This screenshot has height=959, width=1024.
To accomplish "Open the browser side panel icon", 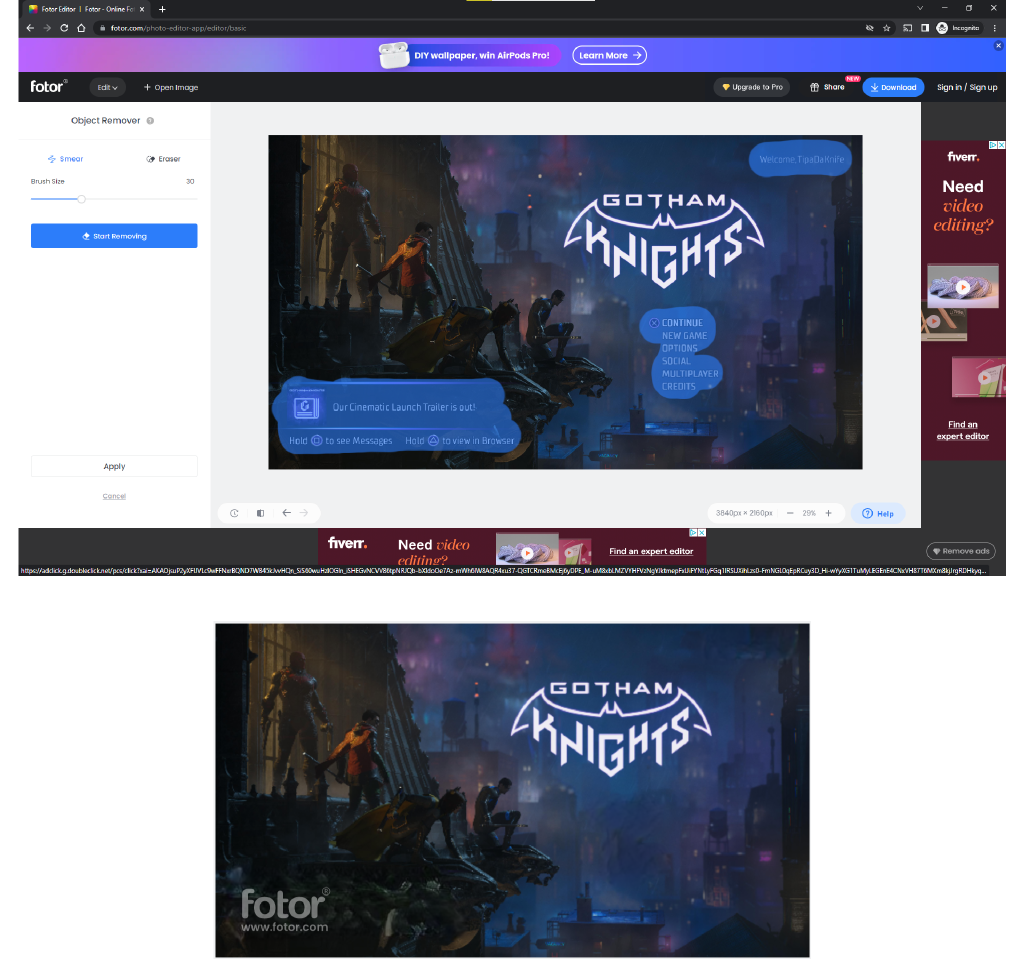I will (925, 28).
